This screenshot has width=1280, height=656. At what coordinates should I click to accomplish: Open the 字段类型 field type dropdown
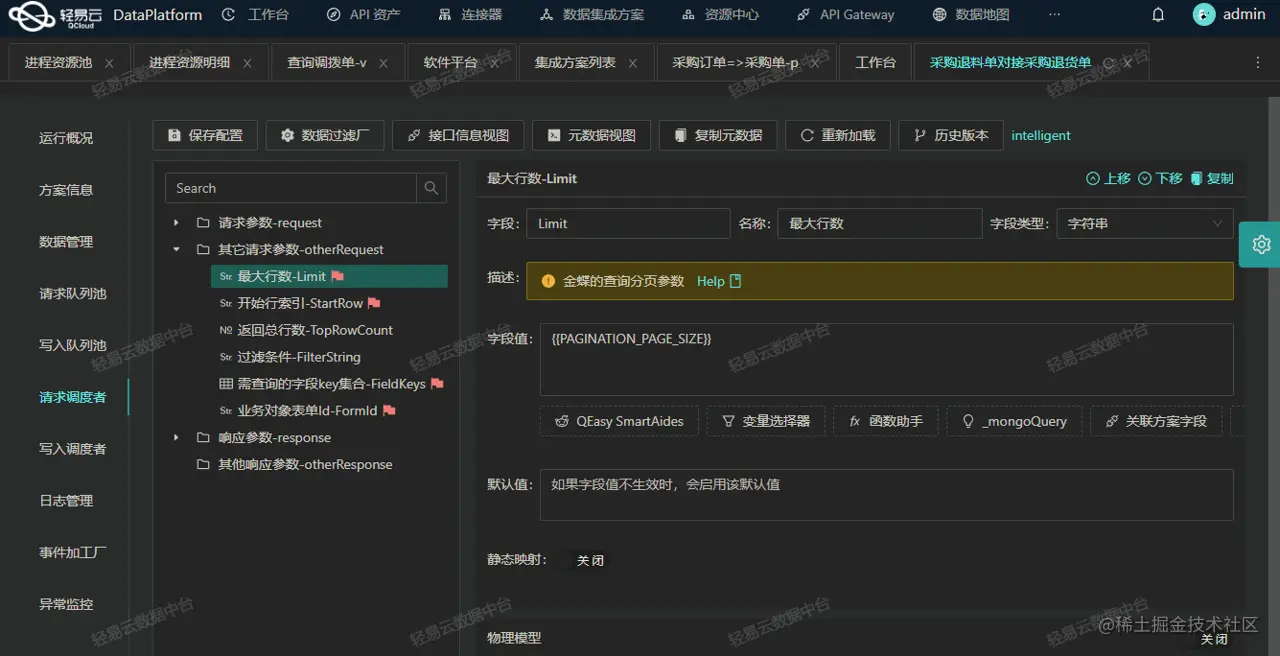pos(1143,223)
